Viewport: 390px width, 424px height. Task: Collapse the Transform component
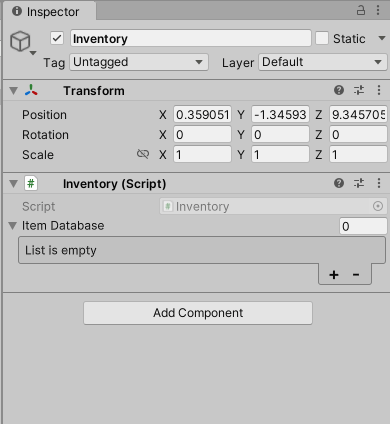pyautogui.click(x=13, y=91)
